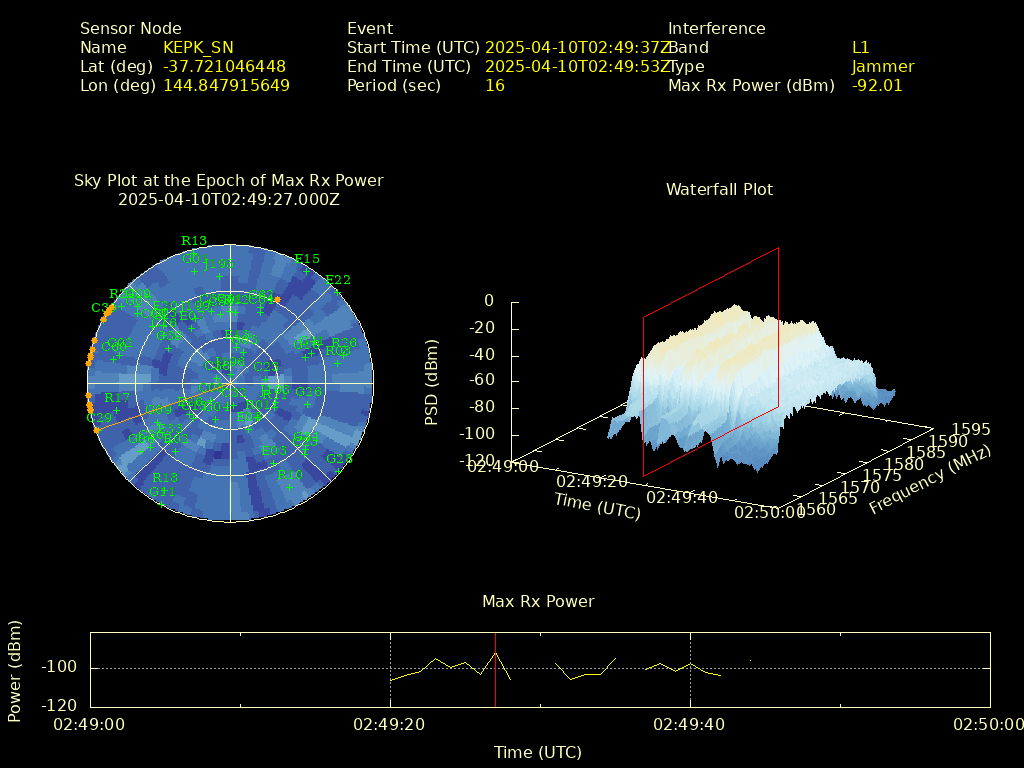The height and width of the screenshot is (768, 1024).
Task: Click the event Start Time value
Action: coord(578,48)
